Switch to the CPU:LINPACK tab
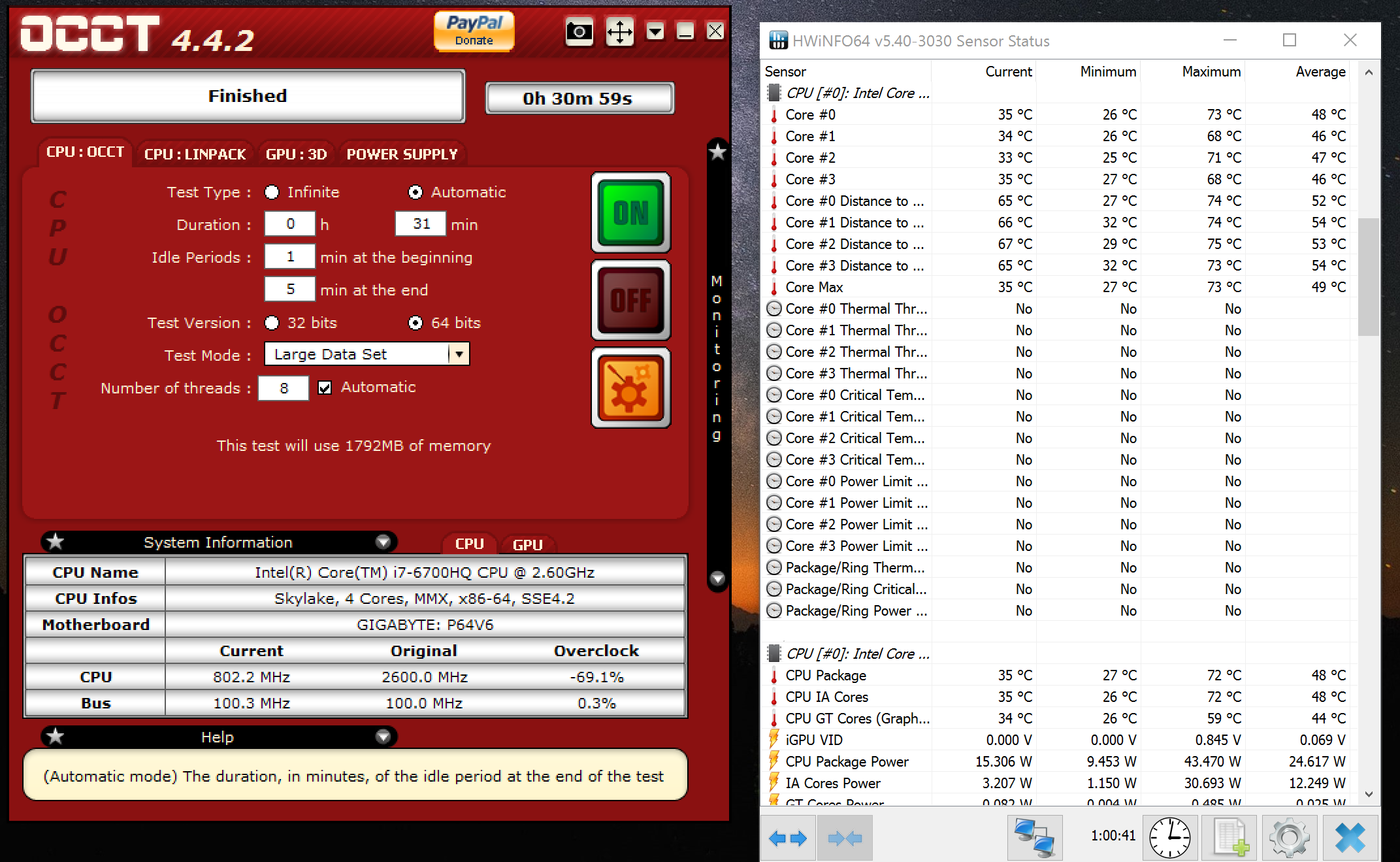Viewport: 1400px width, 862px height. [x=195, y=154]
